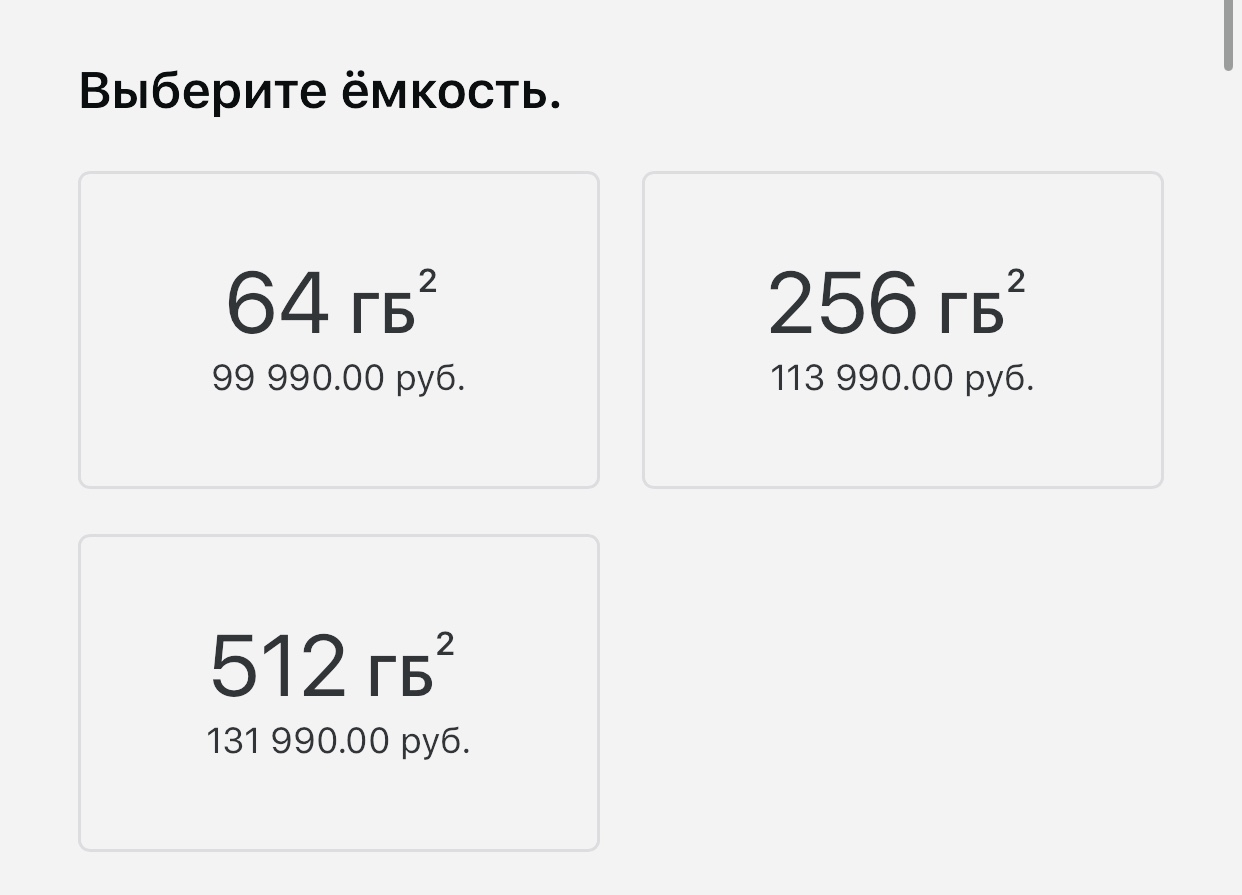The height and width of the screenshot is (895, 1242).
Task: Click the vertical scrollbar thumb
Action: (x=1228, y=35)
